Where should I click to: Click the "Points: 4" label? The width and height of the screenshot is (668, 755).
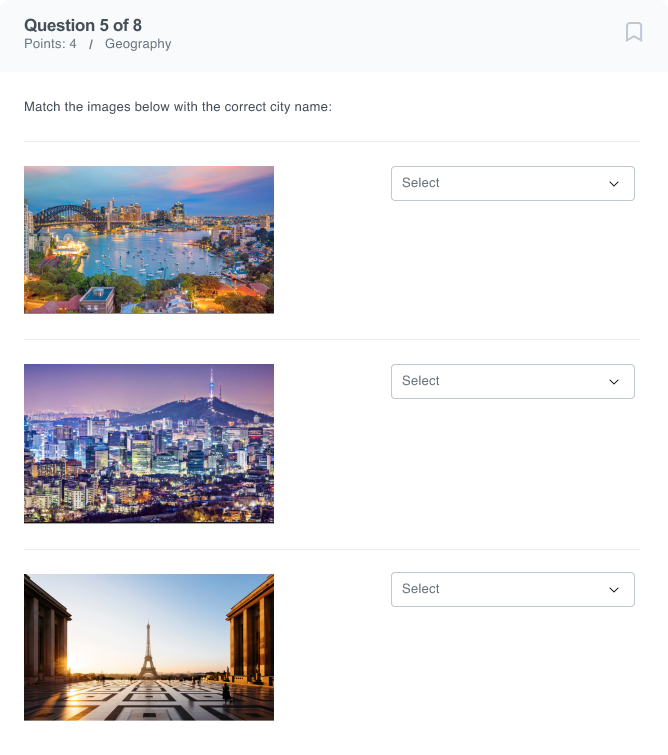(50, 44)
